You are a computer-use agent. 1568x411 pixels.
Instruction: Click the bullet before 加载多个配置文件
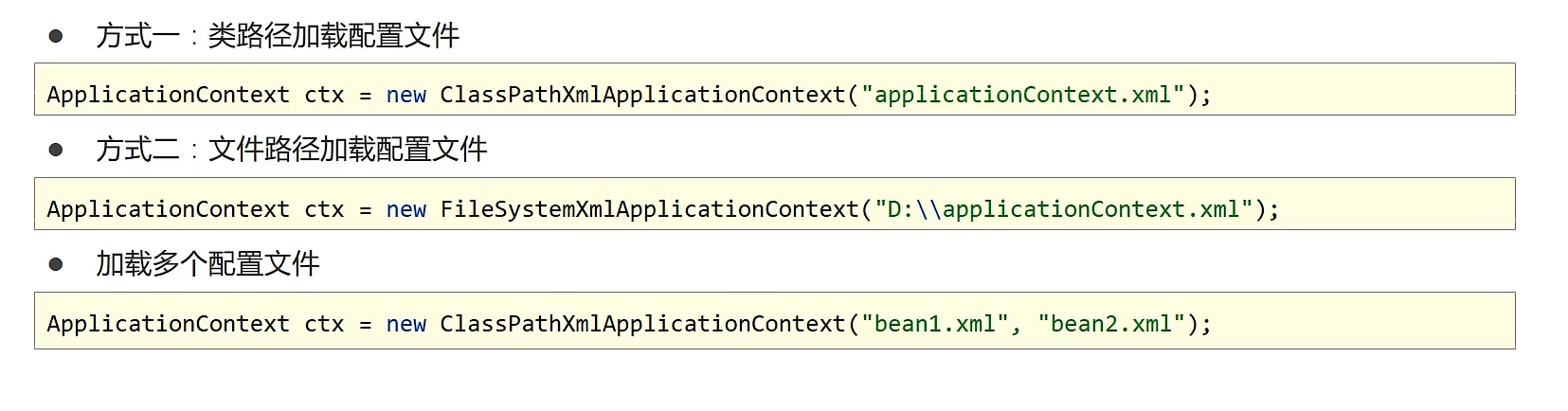pyautogui.click(x=56, y=264)
